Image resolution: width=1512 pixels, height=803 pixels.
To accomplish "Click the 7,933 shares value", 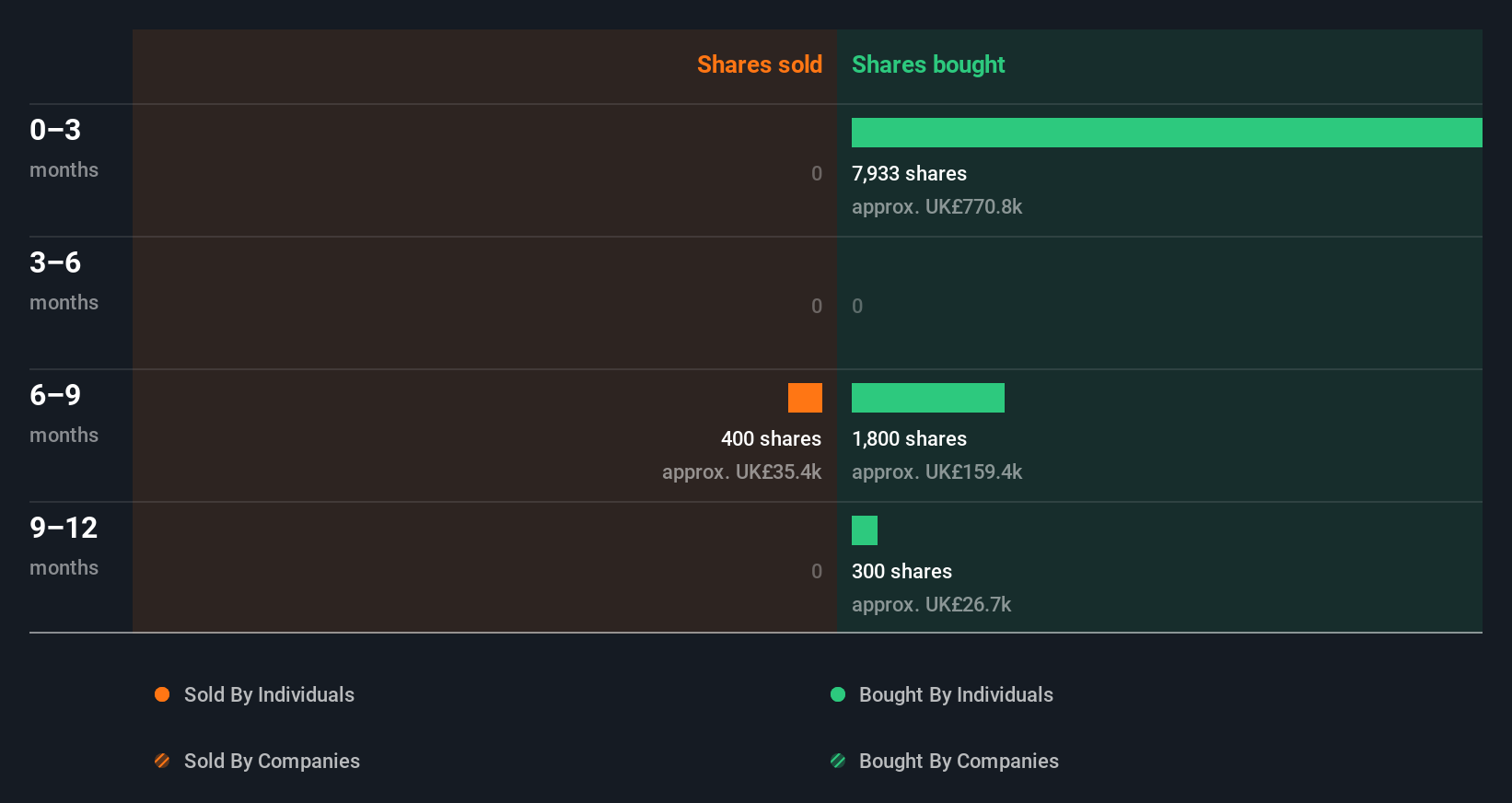I will (909, 173).
